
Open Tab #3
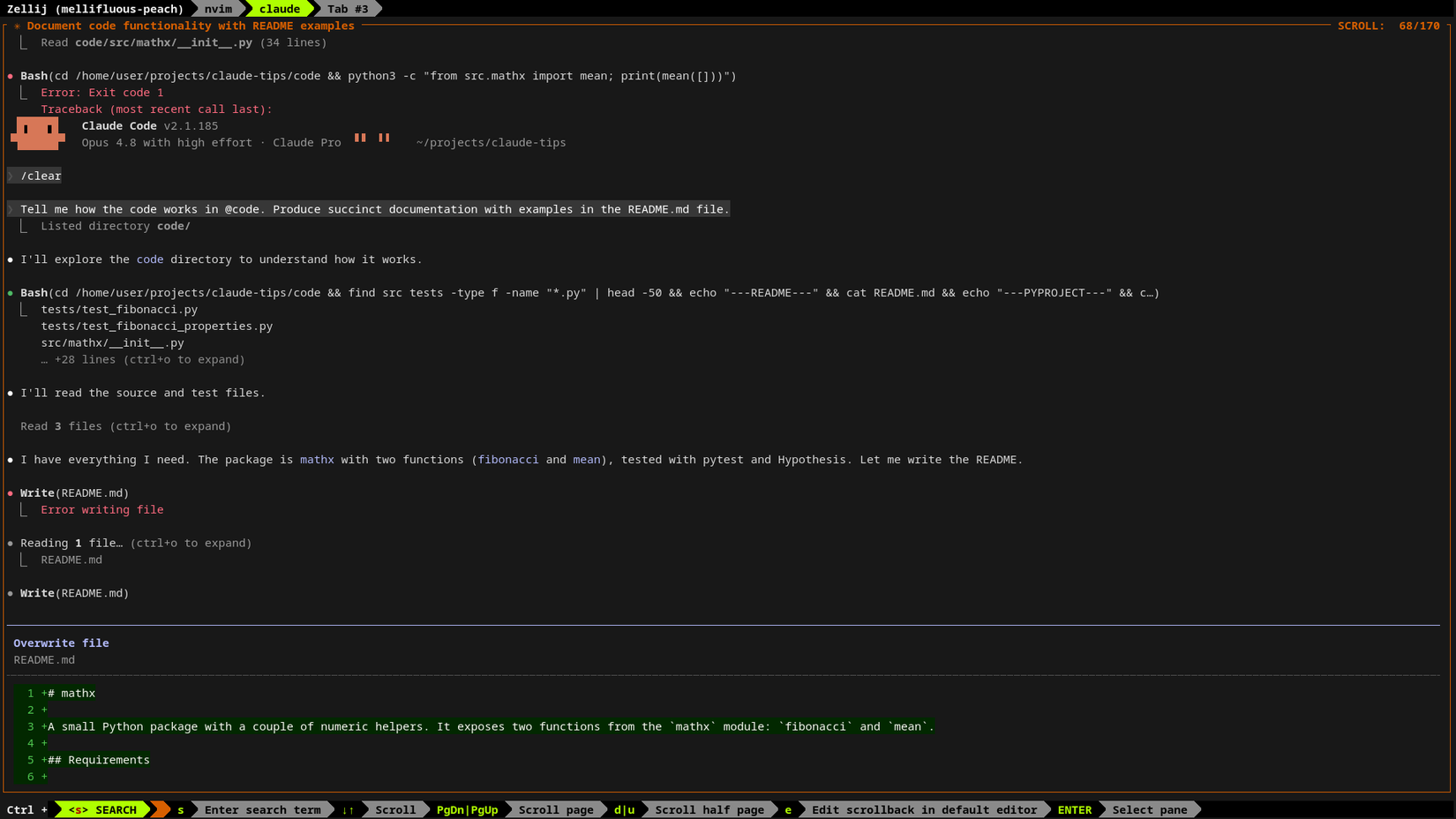pyautogui.click(x=348, y=9)
